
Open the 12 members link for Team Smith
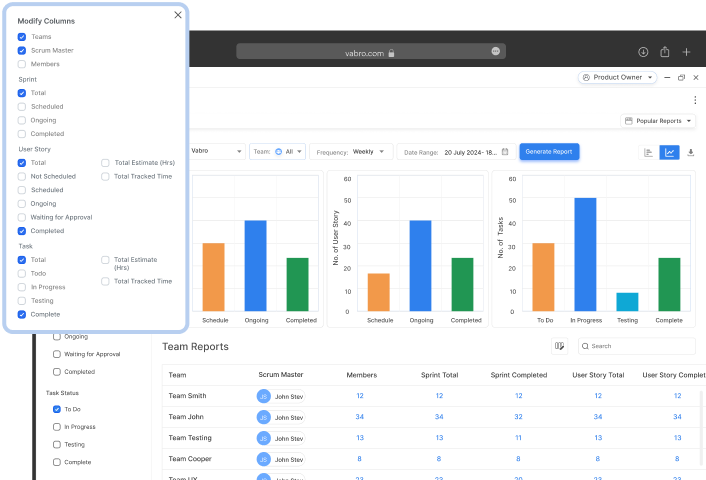[359, 396]
